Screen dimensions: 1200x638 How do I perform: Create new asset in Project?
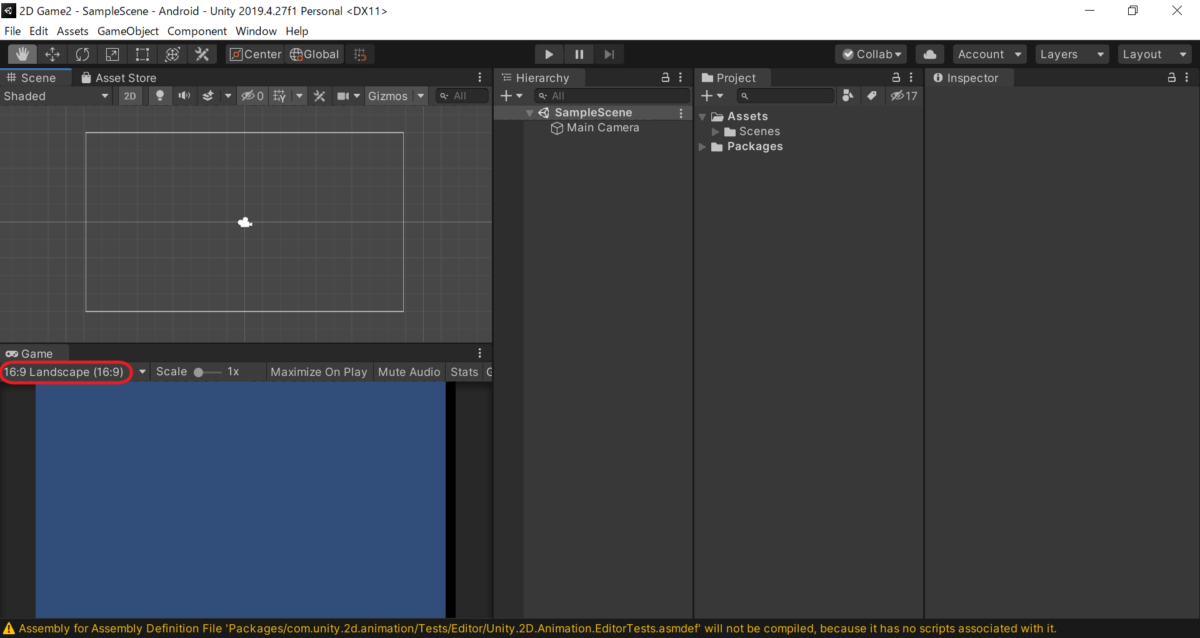(x=711, y=96)
